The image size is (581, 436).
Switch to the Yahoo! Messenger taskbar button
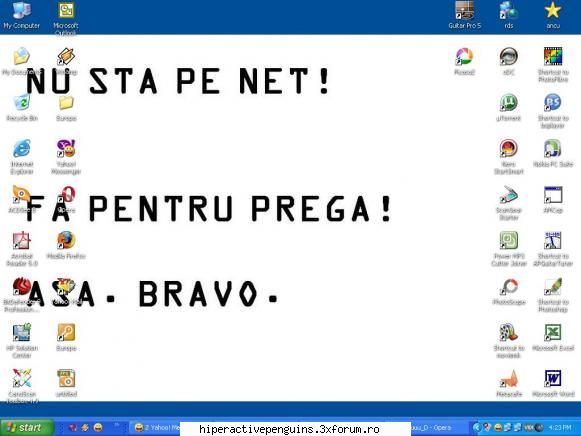[x=156, y=427]
